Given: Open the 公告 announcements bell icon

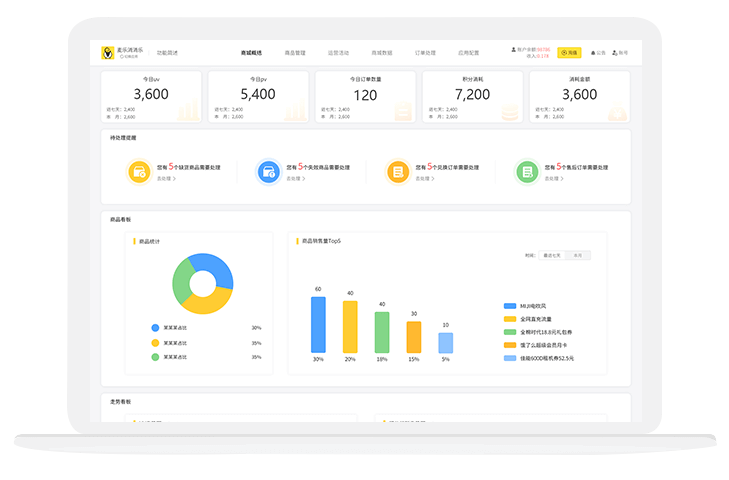Looking at the screenshot, I should [x=593, y=52].
